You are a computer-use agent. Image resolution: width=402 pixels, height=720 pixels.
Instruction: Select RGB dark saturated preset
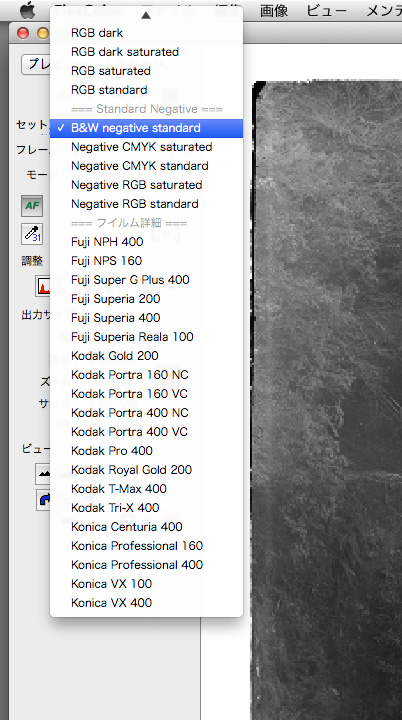pos(146,52)
